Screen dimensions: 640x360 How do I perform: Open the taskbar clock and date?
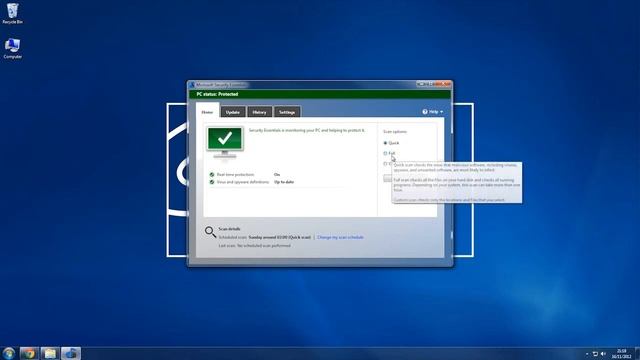621,353
